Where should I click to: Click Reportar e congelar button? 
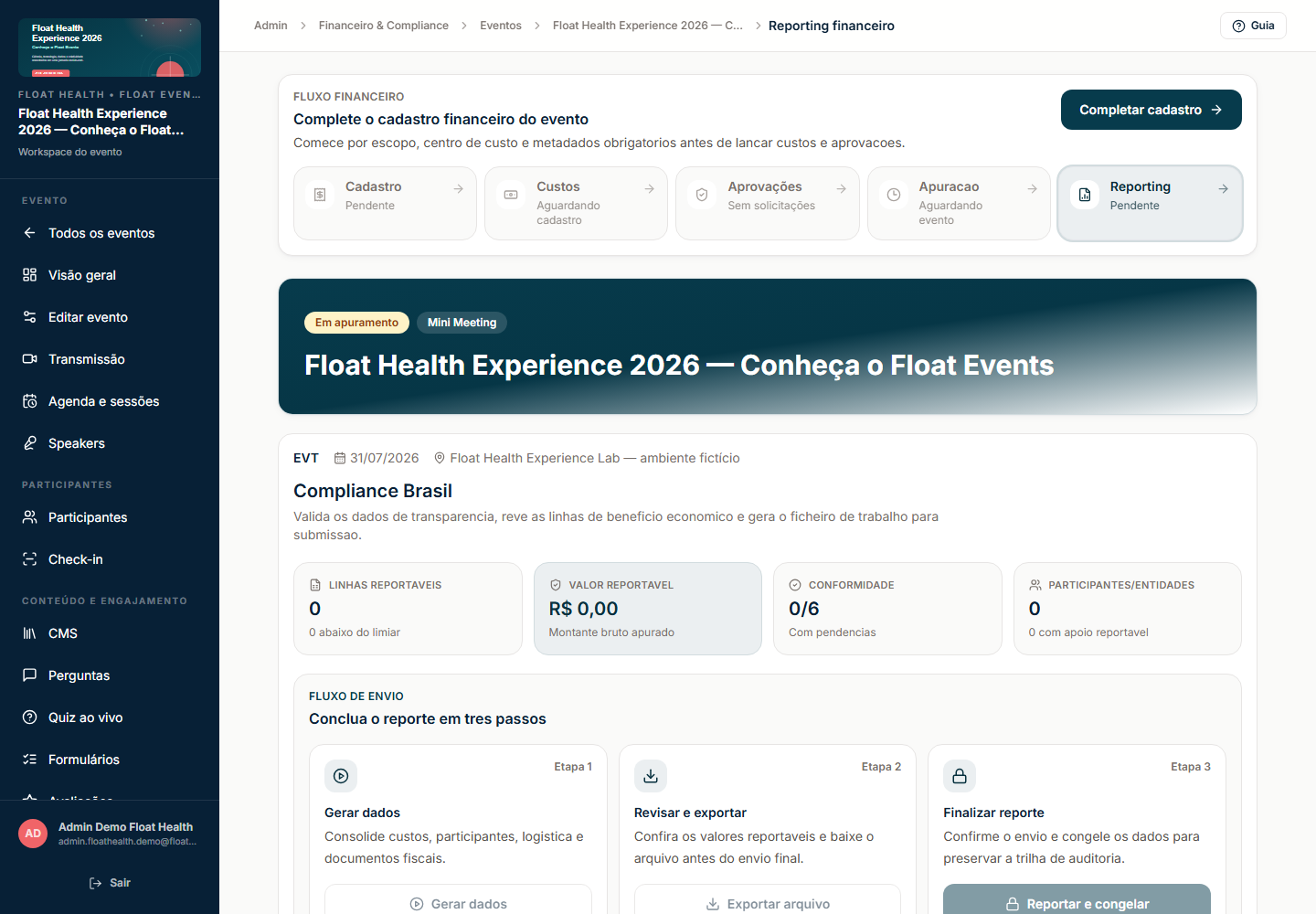pos(1077,903)
